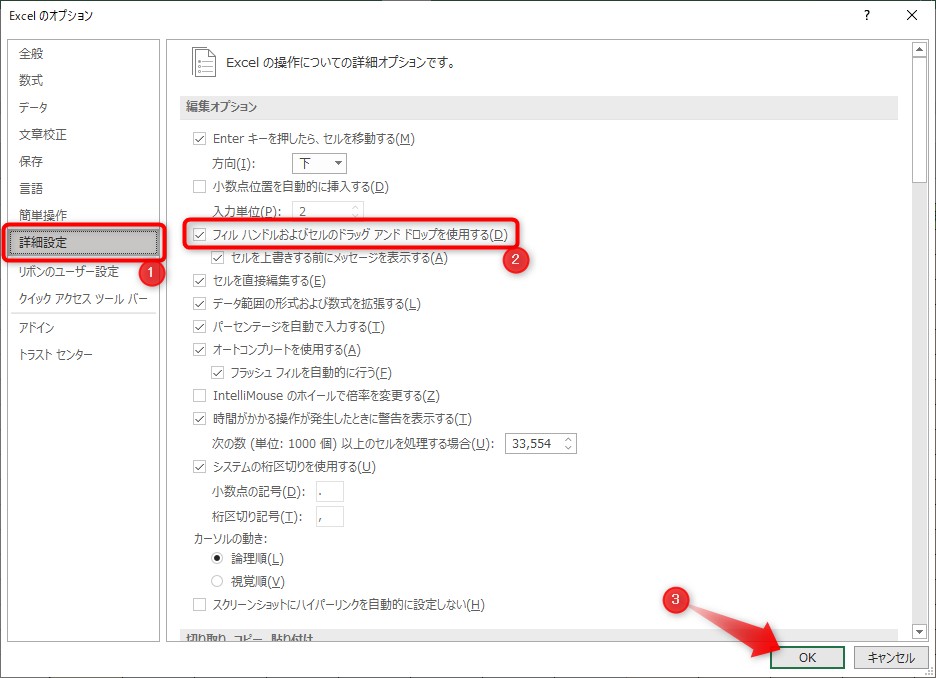Toggle Enter キーを押したら、セルを移動する checkbox
Viewport: 936px width, 678px height.
pos(199,139)
